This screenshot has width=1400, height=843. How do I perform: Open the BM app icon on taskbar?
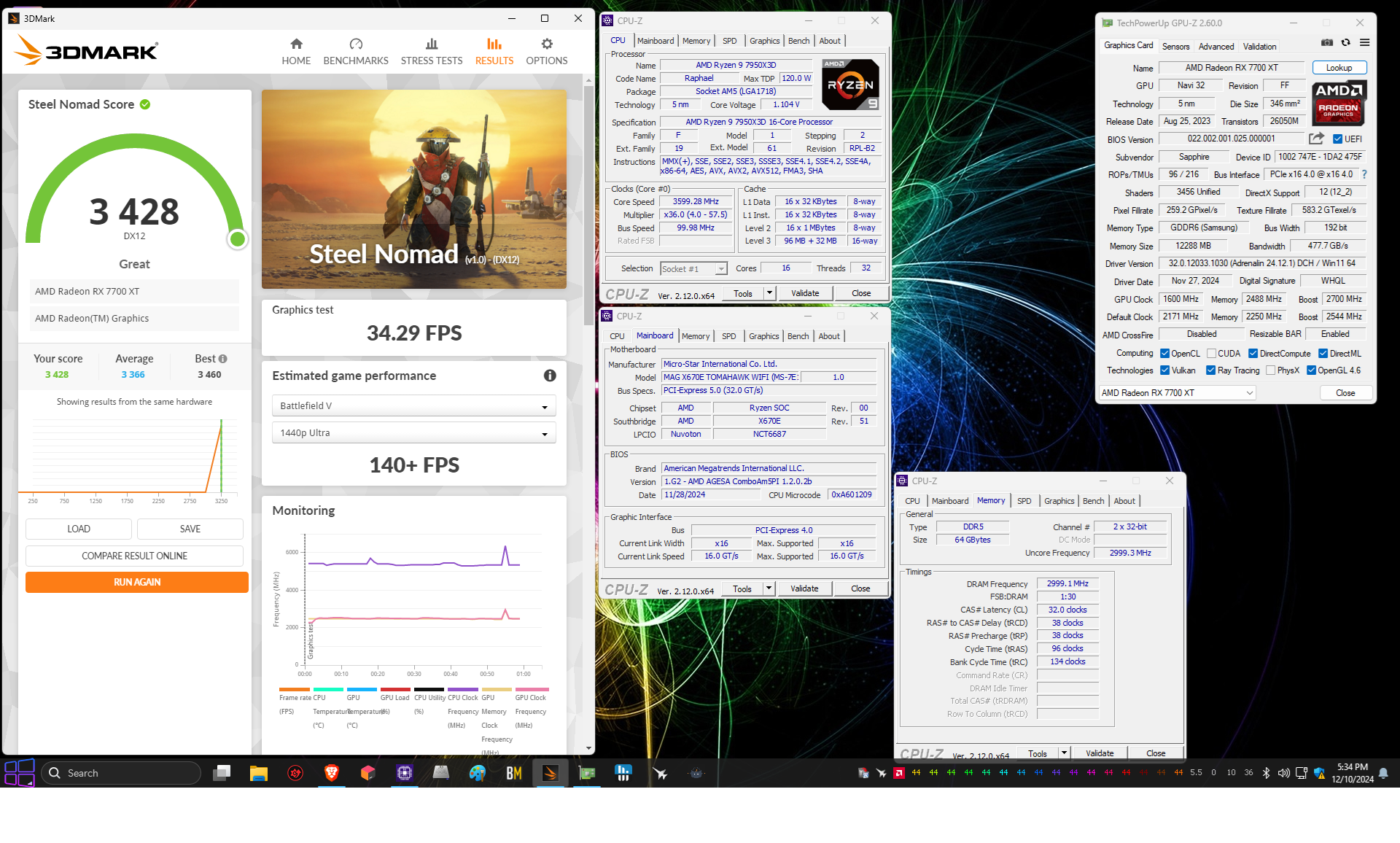click(514, 773)
